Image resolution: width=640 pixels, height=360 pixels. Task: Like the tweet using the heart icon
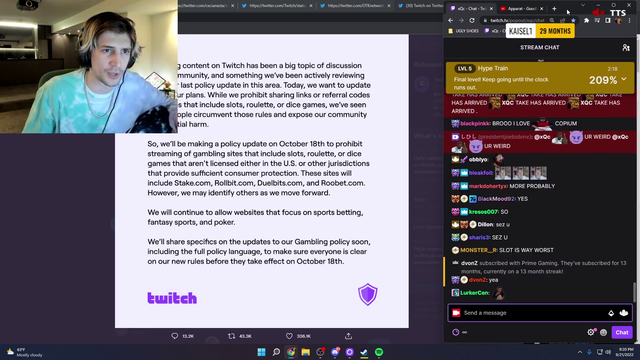point(289,336)
